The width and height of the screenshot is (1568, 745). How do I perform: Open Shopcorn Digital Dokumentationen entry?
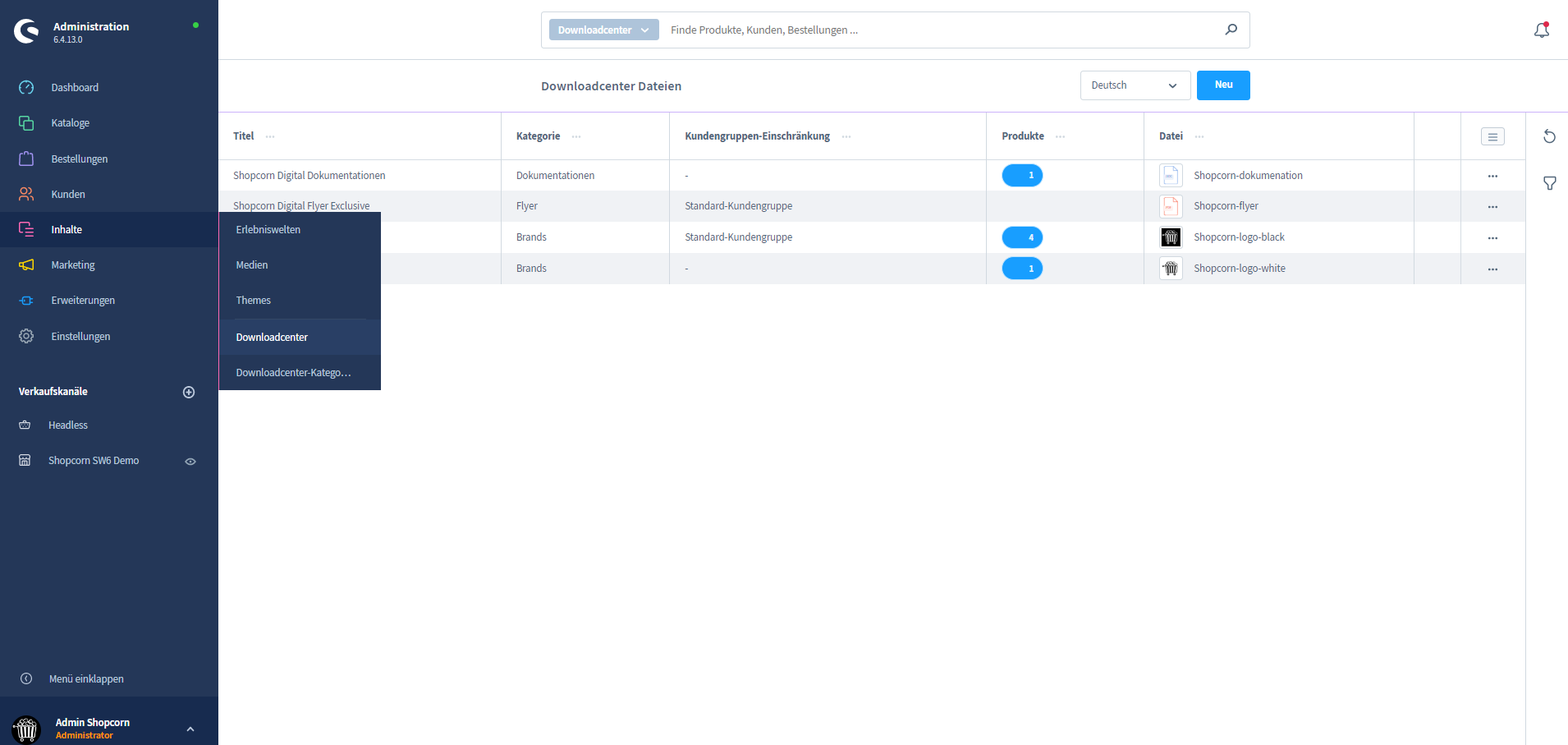[309, 175]
